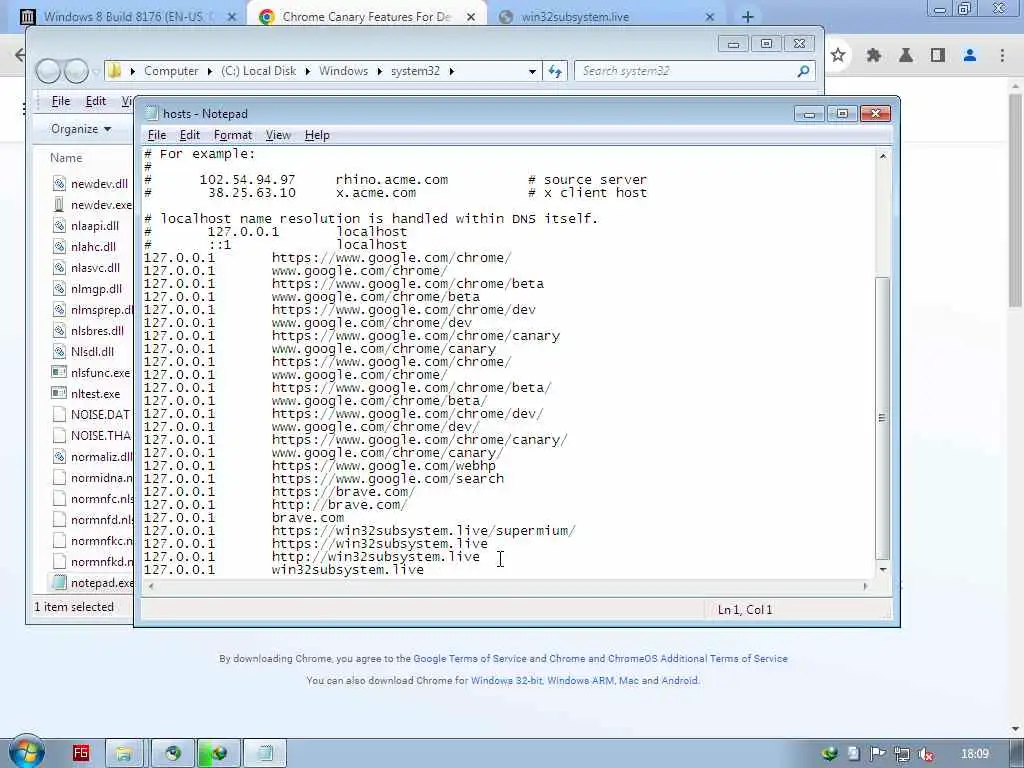
Task: Click the Explorer forward navigation button
Action: 76,71
